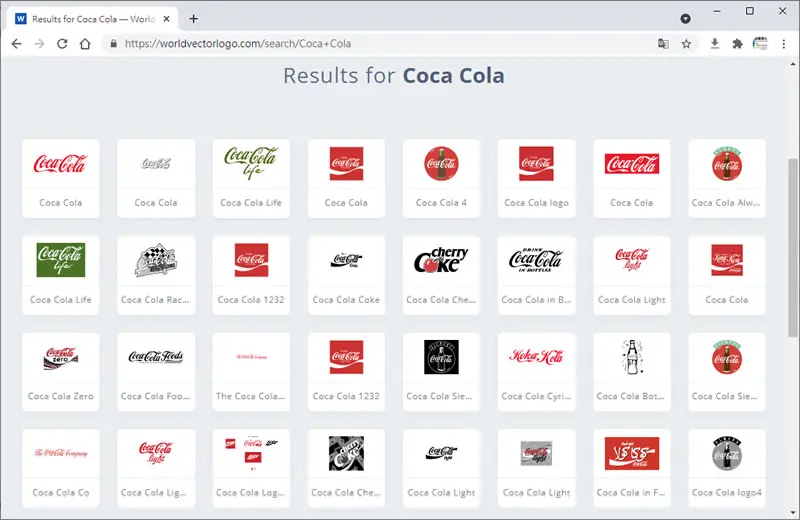
Task: Open Chrome three-dot menu
Action: [x=784, y=44]
